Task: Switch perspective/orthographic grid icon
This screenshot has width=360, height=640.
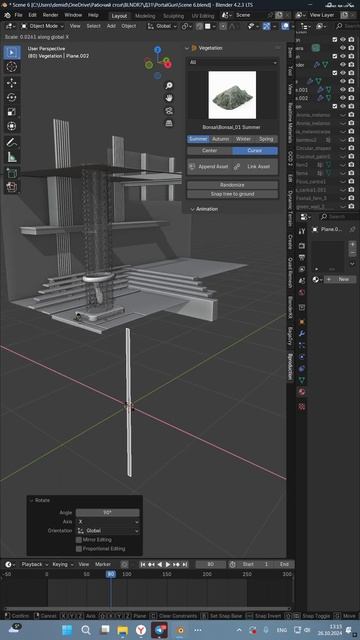Action: [x=169, y=123]
